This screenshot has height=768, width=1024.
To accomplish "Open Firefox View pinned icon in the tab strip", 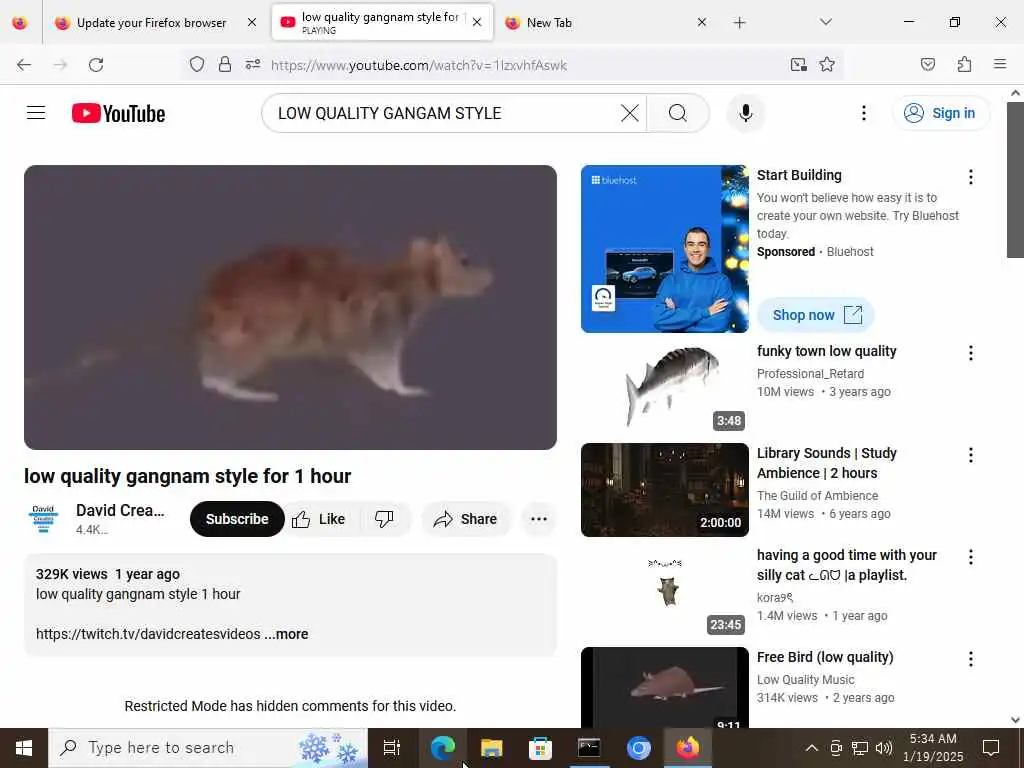I will click(x=20, y=23).
